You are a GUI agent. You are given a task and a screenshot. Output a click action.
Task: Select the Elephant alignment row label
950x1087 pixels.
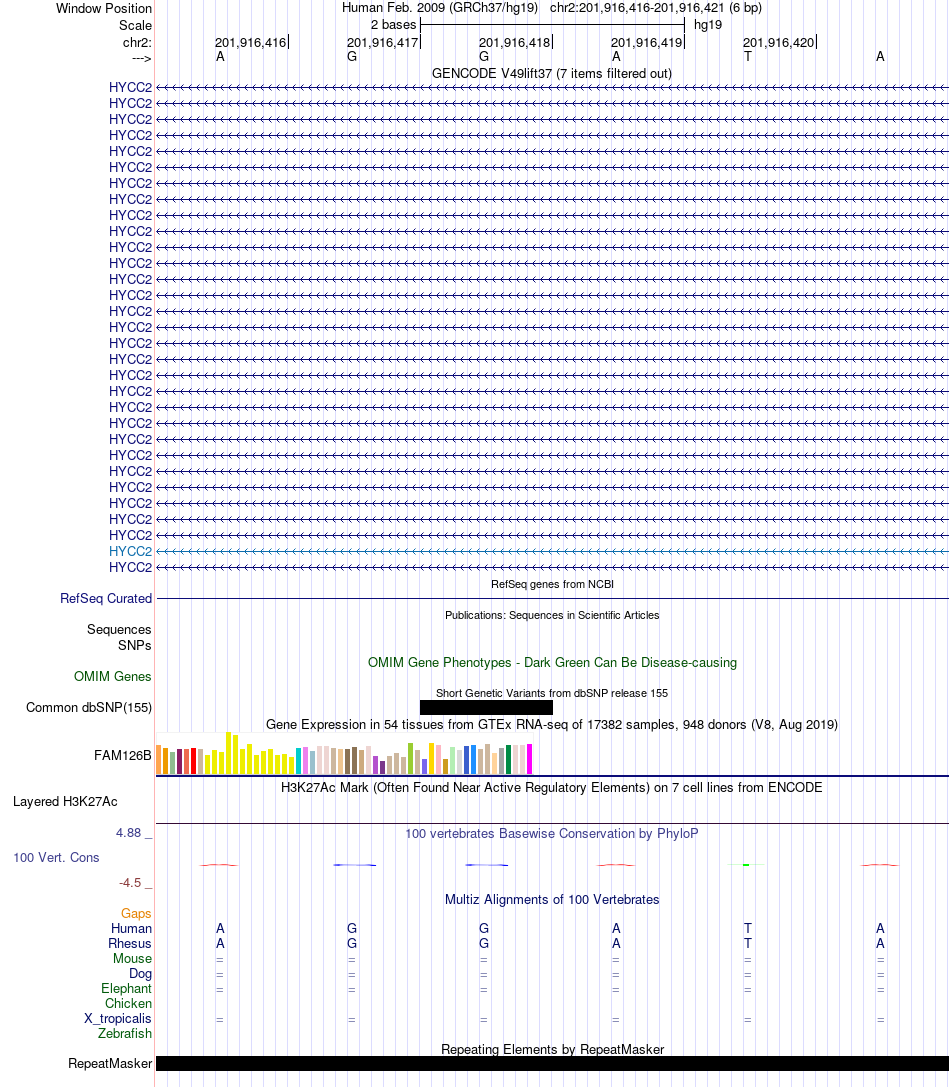click(x=126, y=989)
